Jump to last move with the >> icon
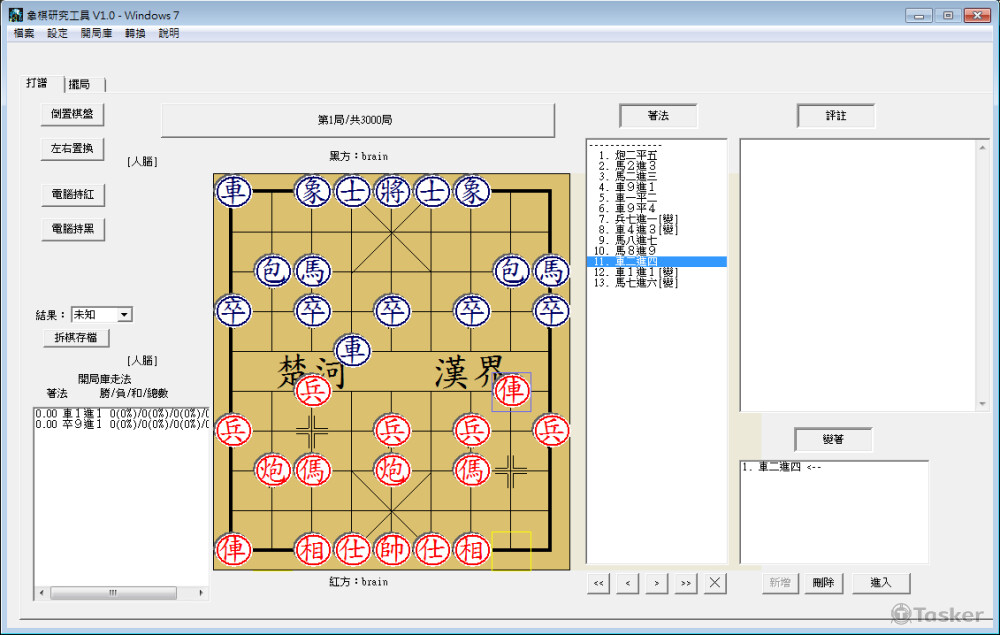This screenshot has width=1000, height=635. click(686, 583)
